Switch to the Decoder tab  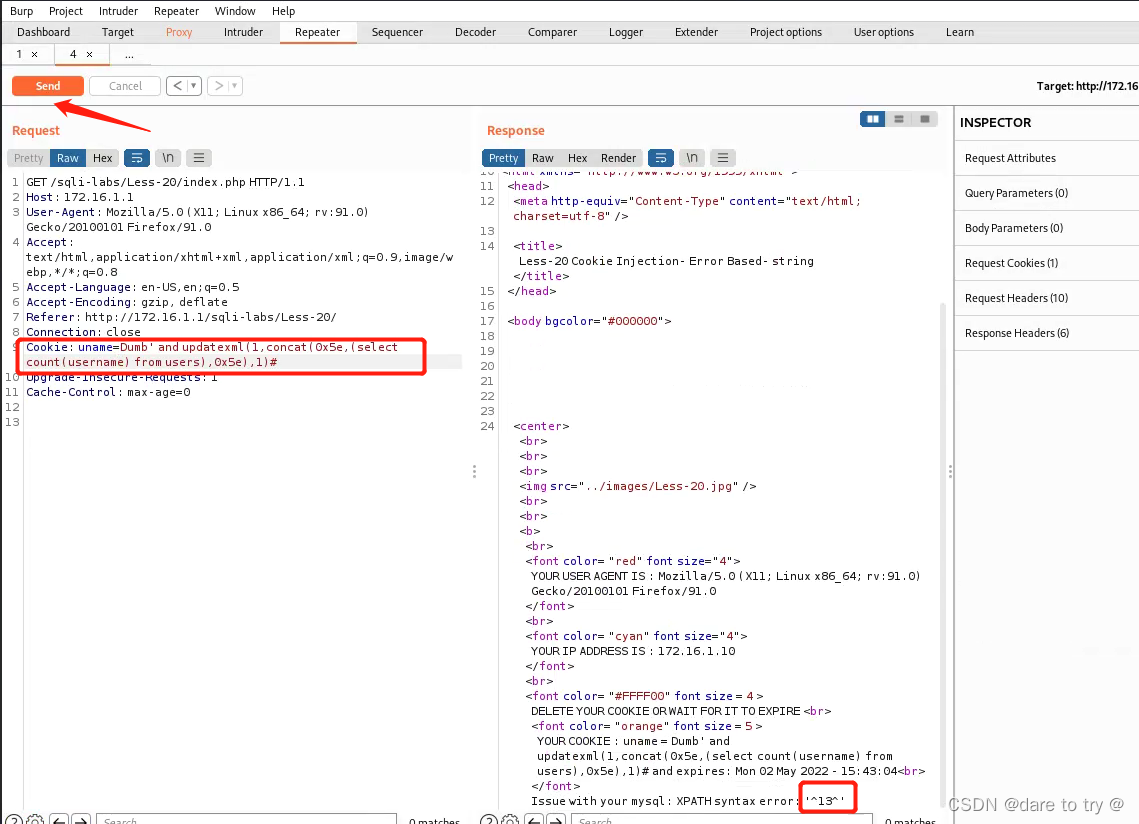pyautogui.click(x=475, y=32)
